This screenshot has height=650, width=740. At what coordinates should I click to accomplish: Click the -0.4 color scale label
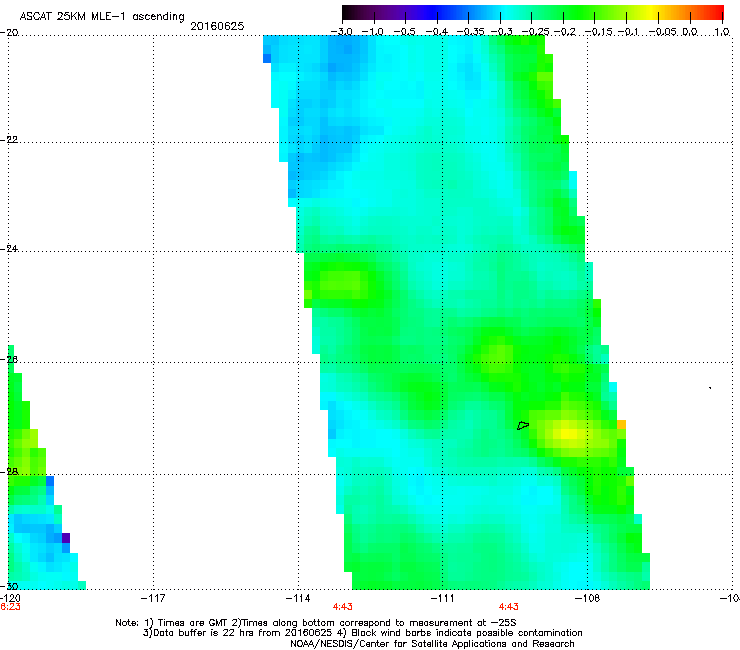[x=437, y=32]
